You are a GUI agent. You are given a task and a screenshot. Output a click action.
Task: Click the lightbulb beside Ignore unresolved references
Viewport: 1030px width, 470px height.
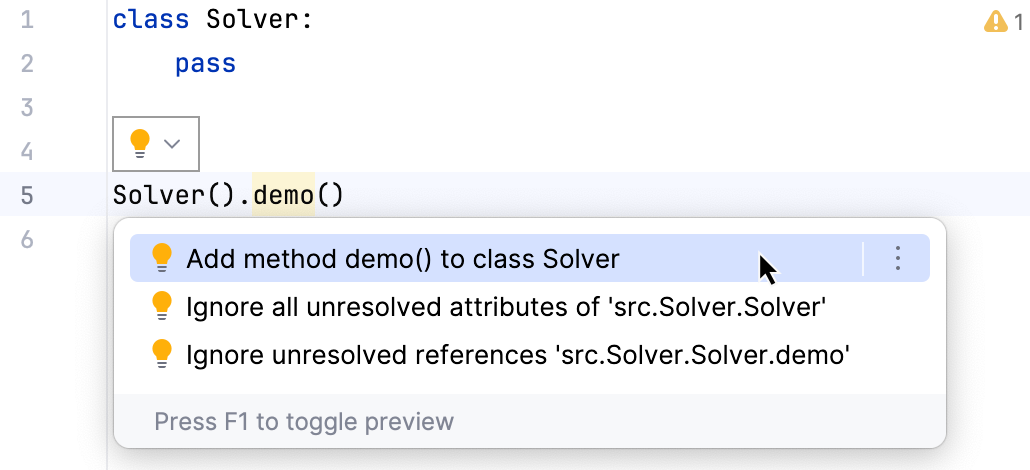pyautogui.click(x=162, y=353)
